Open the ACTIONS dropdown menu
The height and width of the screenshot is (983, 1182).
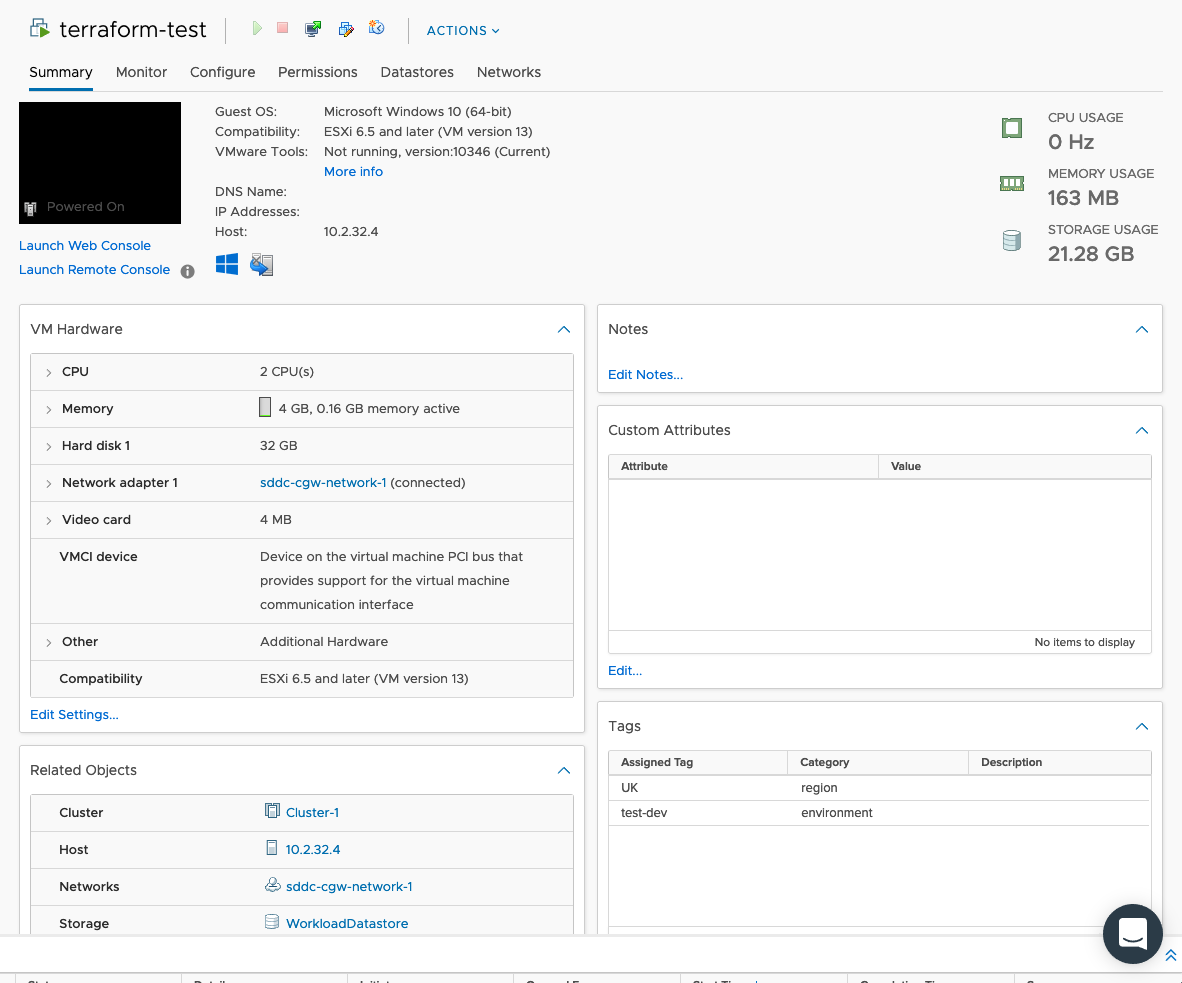pyautogui.click(x=462, y=30)
